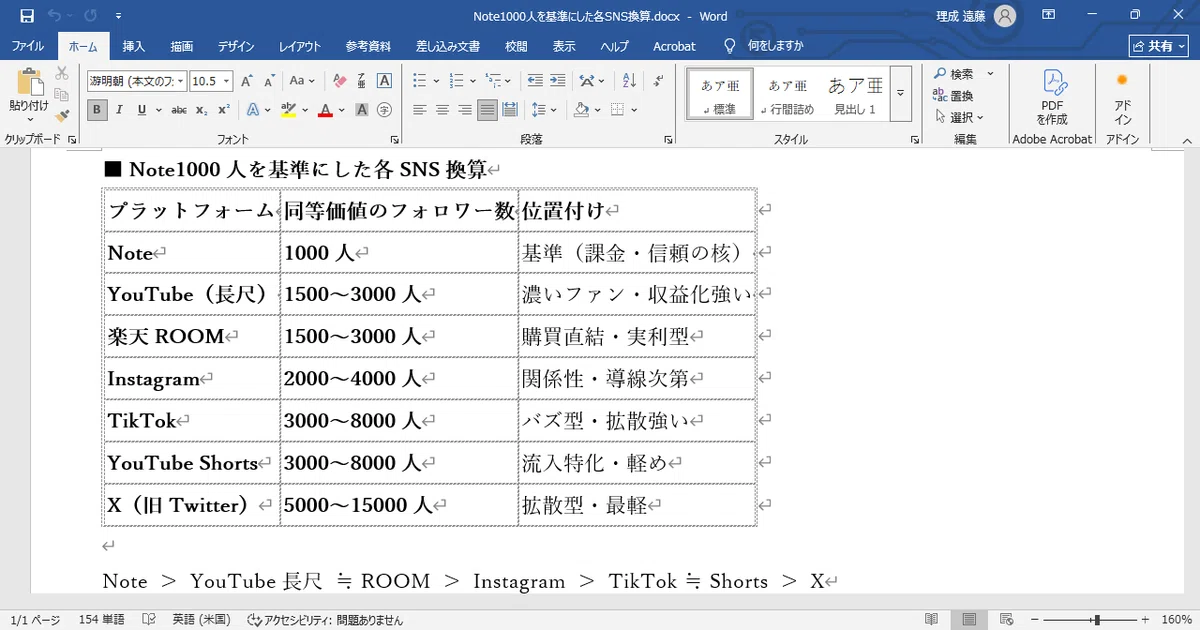Increase font size with the grow icon
1200x630 pixels.
point(246,80)
